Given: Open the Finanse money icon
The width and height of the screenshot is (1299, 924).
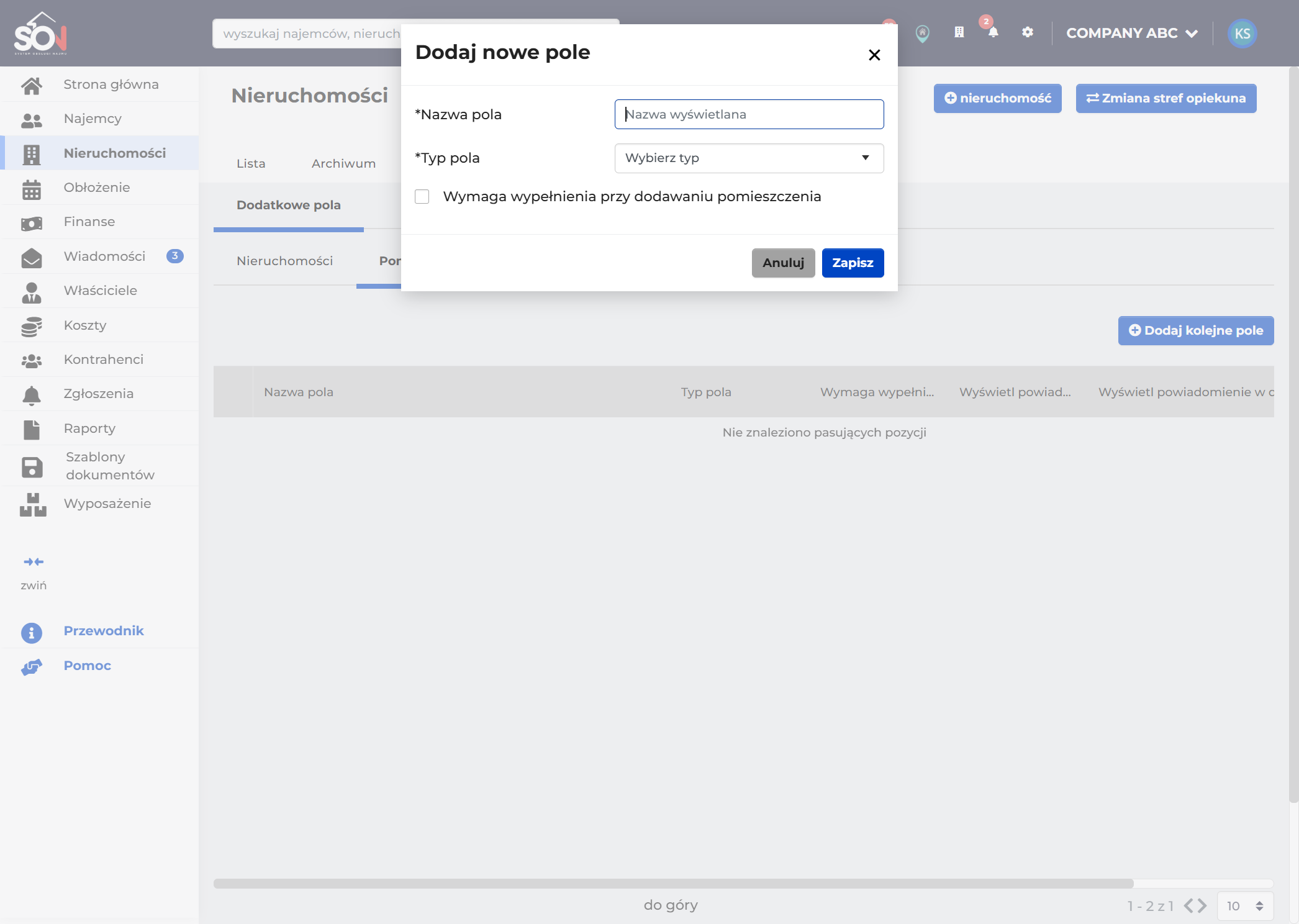Looking at the screenshot, I should (x=32, y=223).
